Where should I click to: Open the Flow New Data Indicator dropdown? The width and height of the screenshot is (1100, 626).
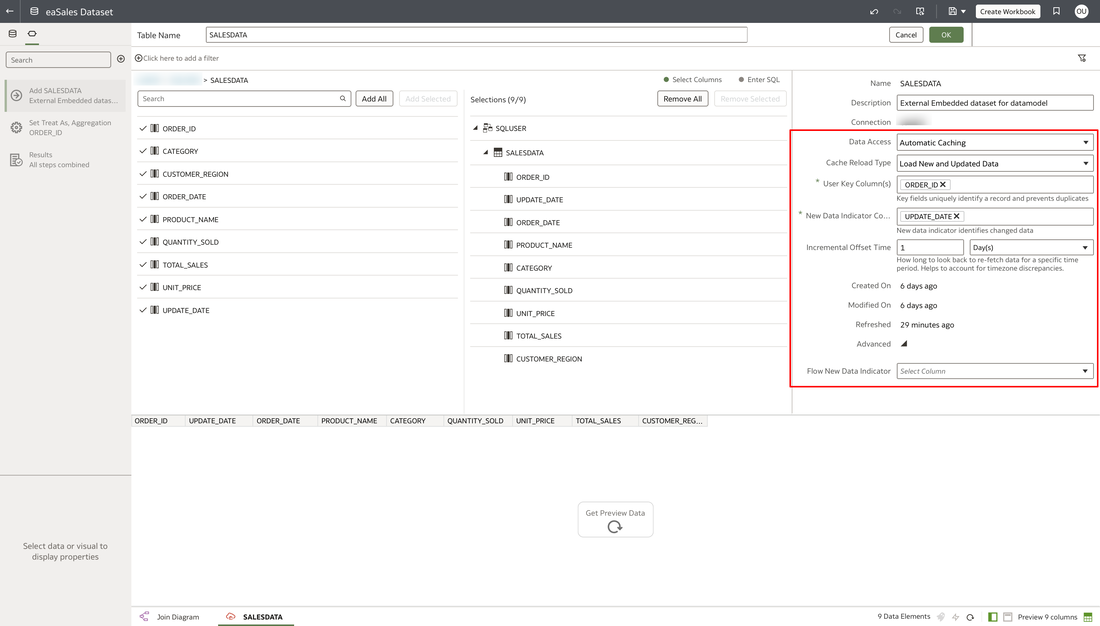[995, 371]
